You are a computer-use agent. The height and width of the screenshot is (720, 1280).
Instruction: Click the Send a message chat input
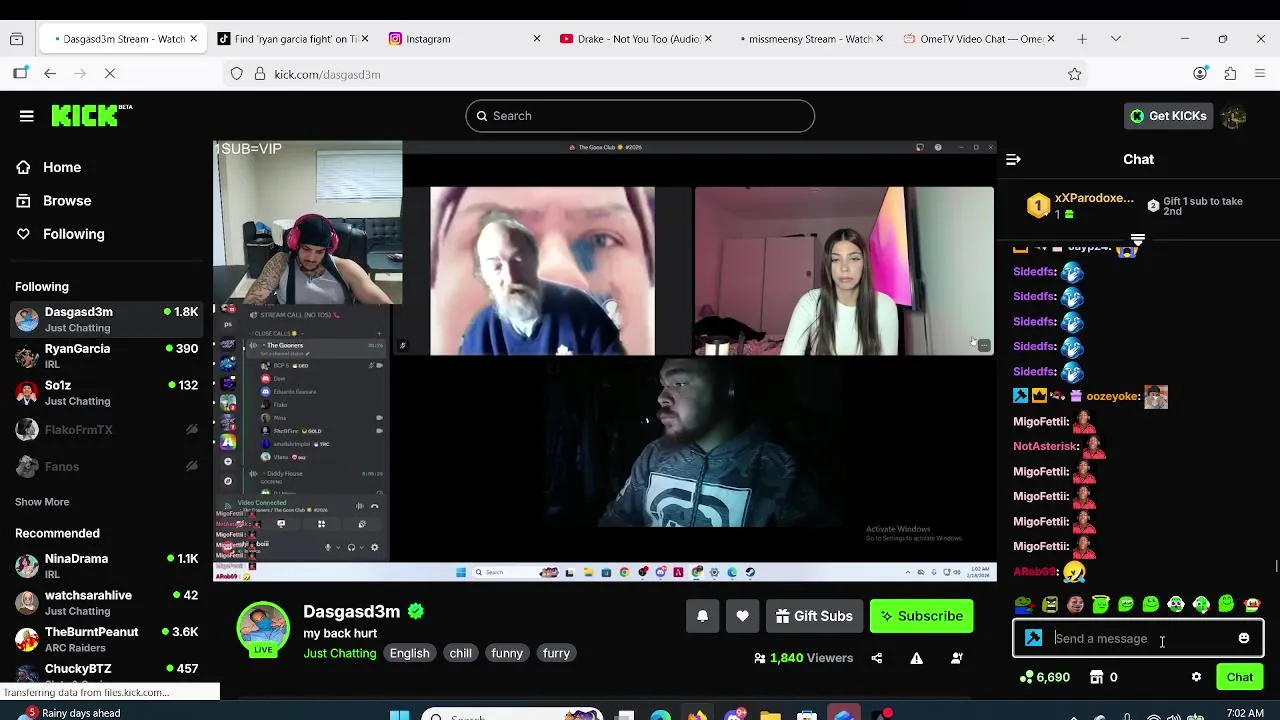[x=1140, y=638]
